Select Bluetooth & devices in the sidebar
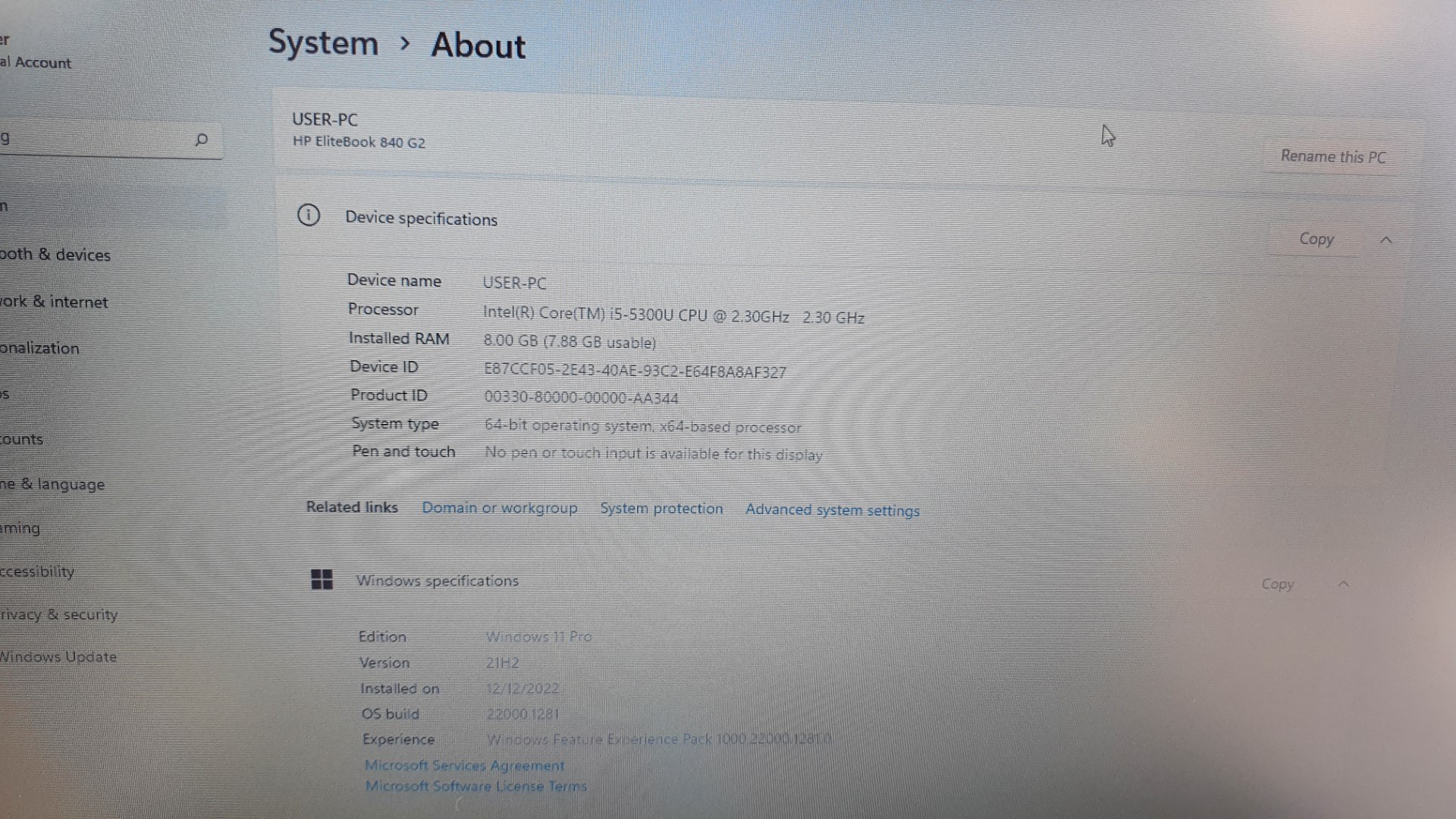 coord(55,255)
